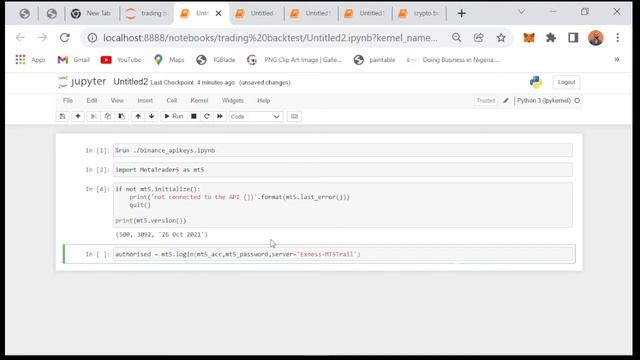
Task: Open the command palette keyboard icon
Action: (x=294, y=117)
